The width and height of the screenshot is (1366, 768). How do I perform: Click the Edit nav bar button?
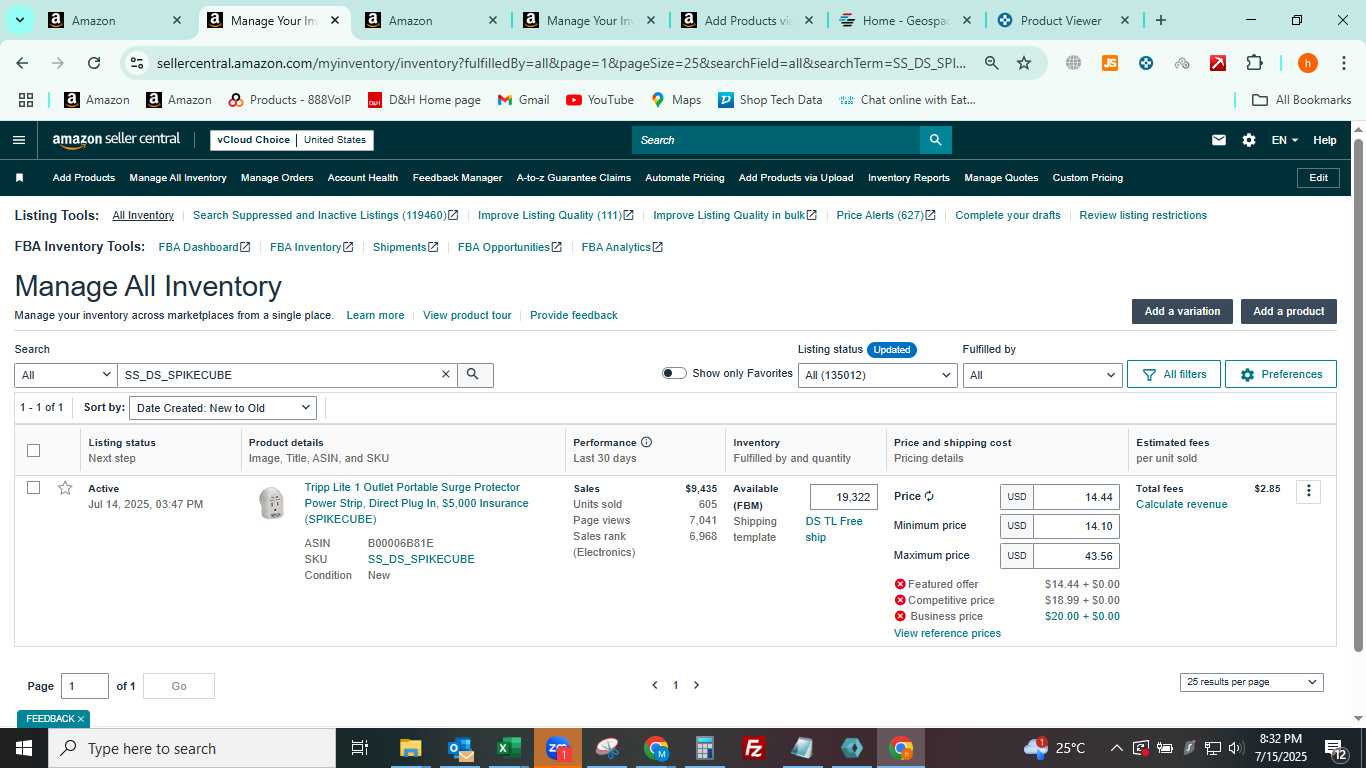coord(1318,178)
